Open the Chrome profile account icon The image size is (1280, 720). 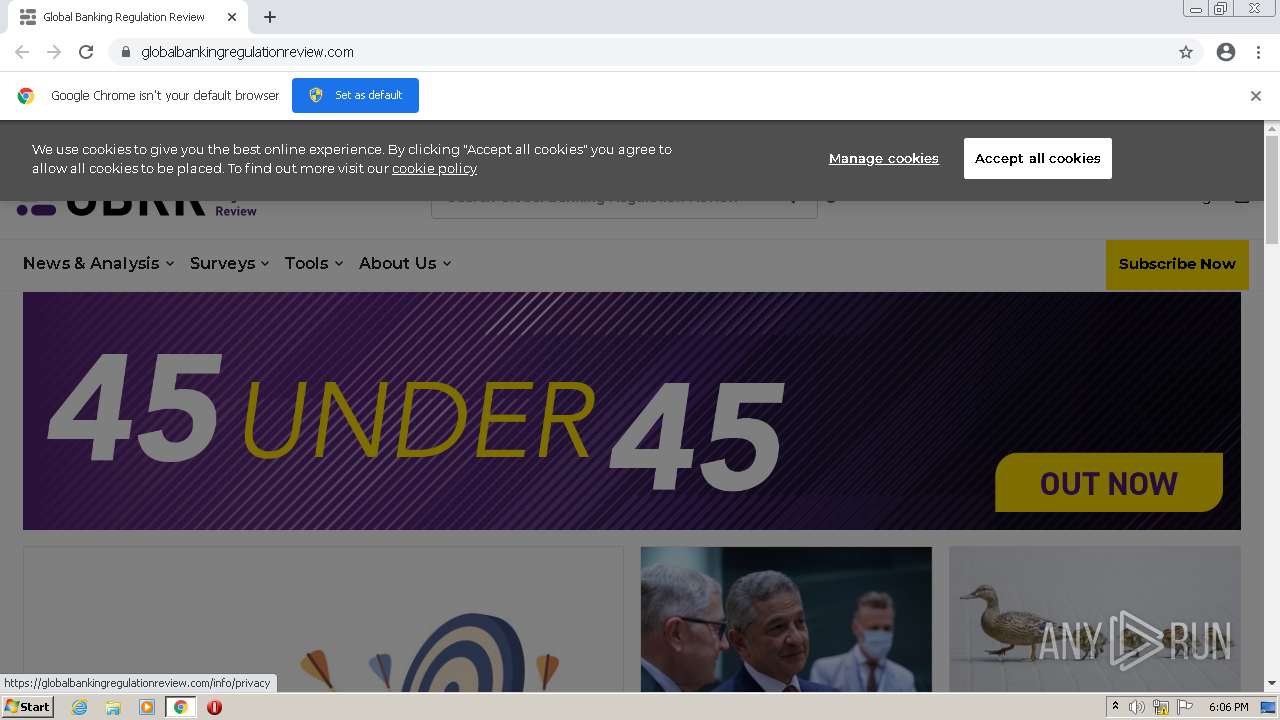click(x=1226, y=52)
